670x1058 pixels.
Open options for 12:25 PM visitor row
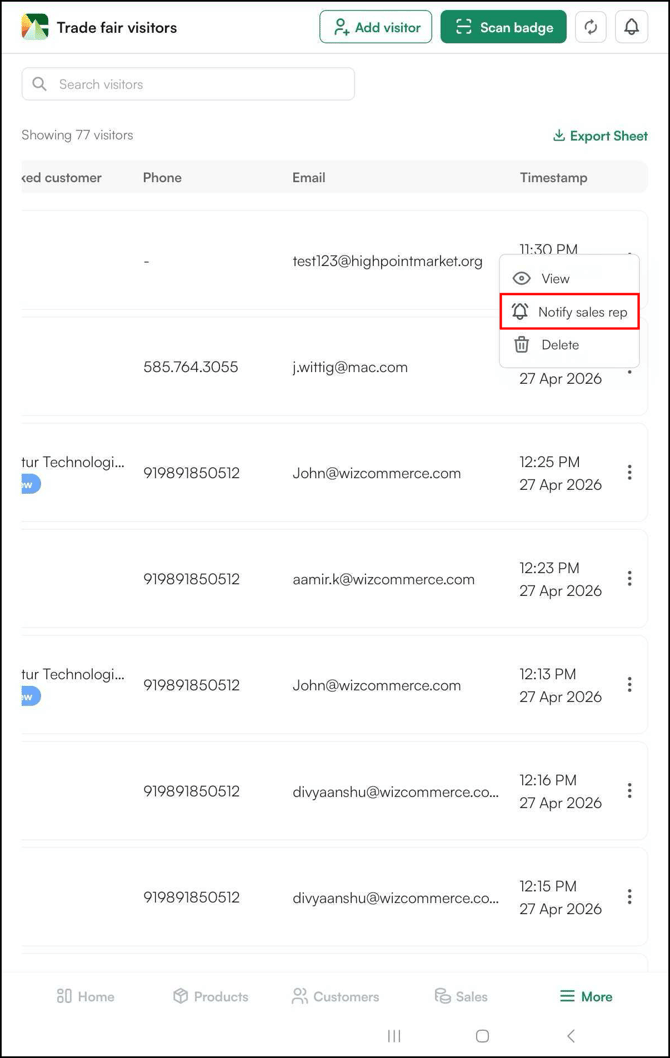tap(630, 472)
